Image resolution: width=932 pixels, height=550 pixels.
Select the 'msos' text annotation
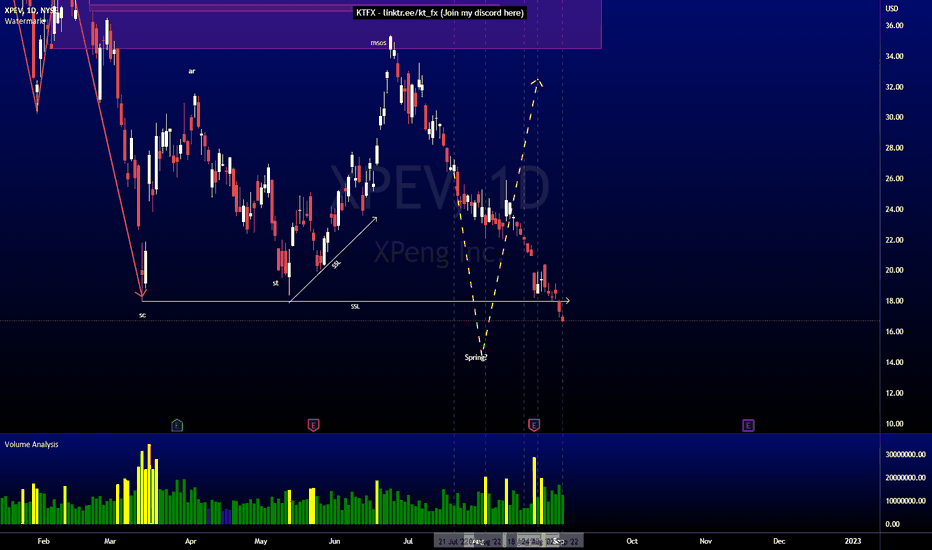[x=378, y=43]
